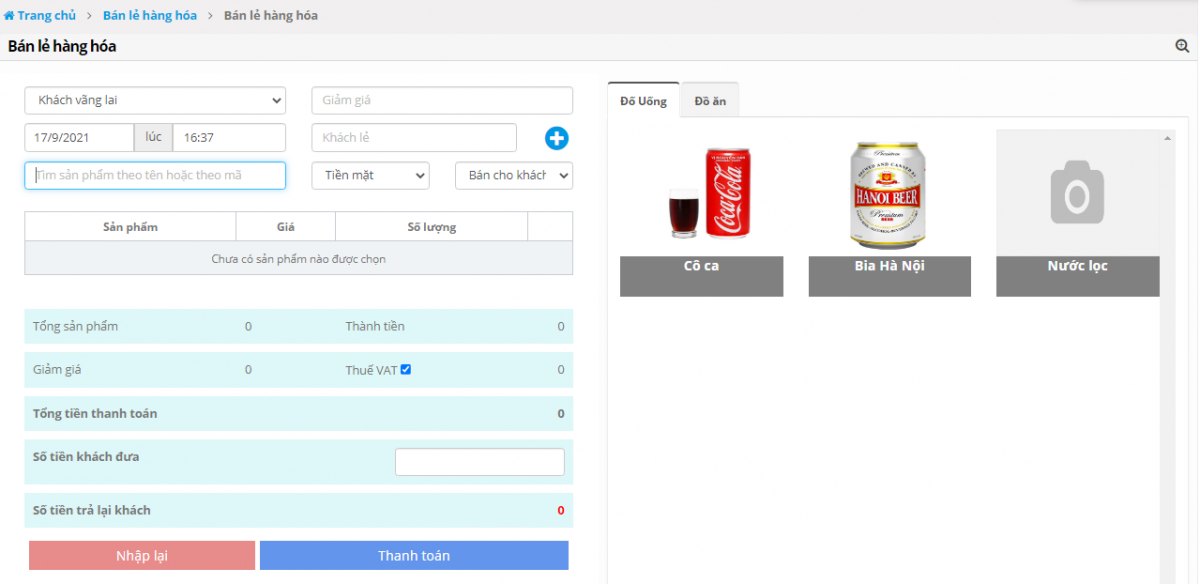Click the blue plus add customer icon
The image size is (1200, 584).
coord(556,139)
